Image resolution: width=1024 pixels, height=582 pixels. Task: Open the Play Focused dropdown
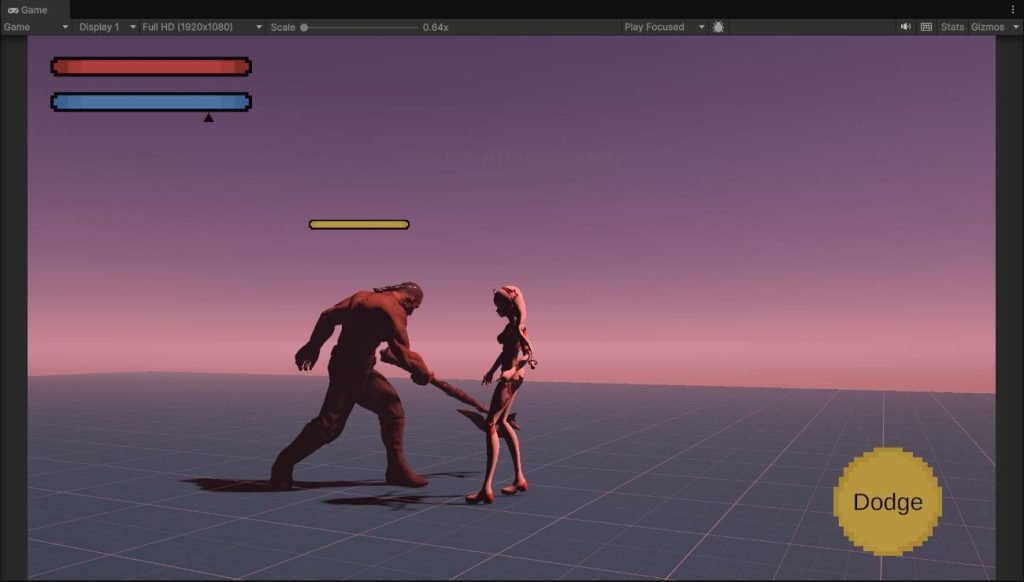[x=664, y=27]
